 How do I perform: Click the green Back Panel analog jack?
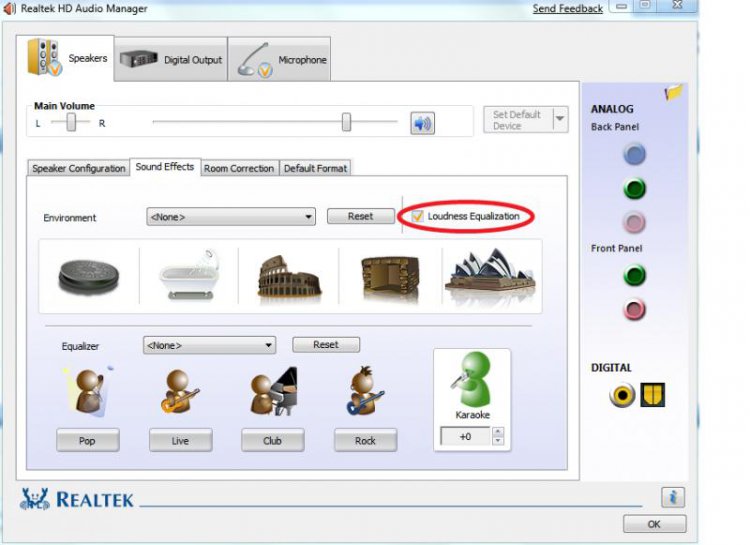(x=634, y=189)
